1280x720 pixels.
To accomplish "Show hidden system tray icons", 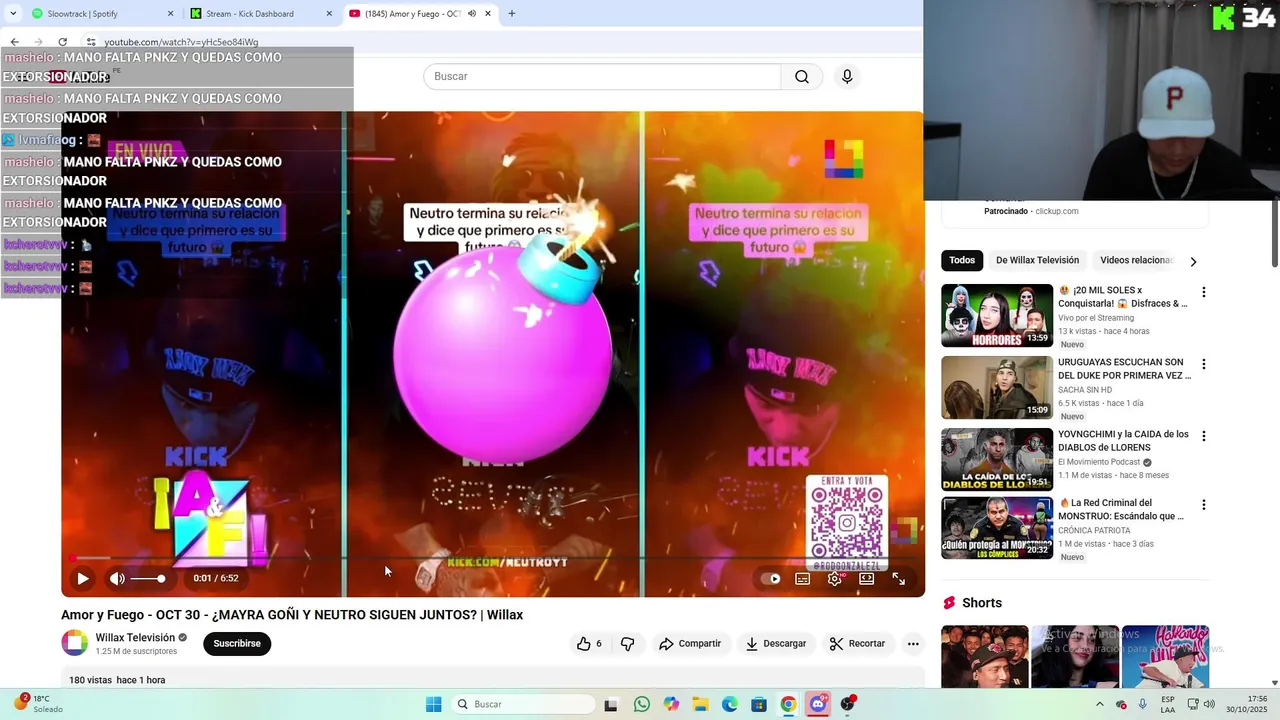I will tap(1099, 704).
